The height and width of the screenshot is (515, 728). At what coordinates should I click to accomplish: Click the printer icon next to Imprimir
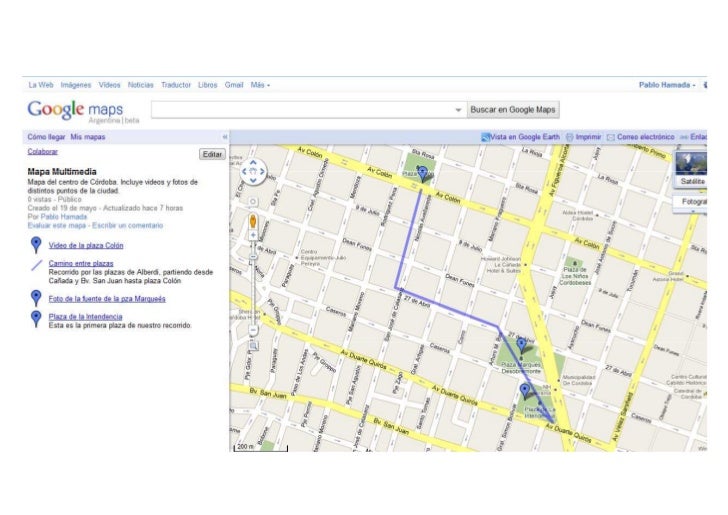pyautogui.click(x=570, y=137)
